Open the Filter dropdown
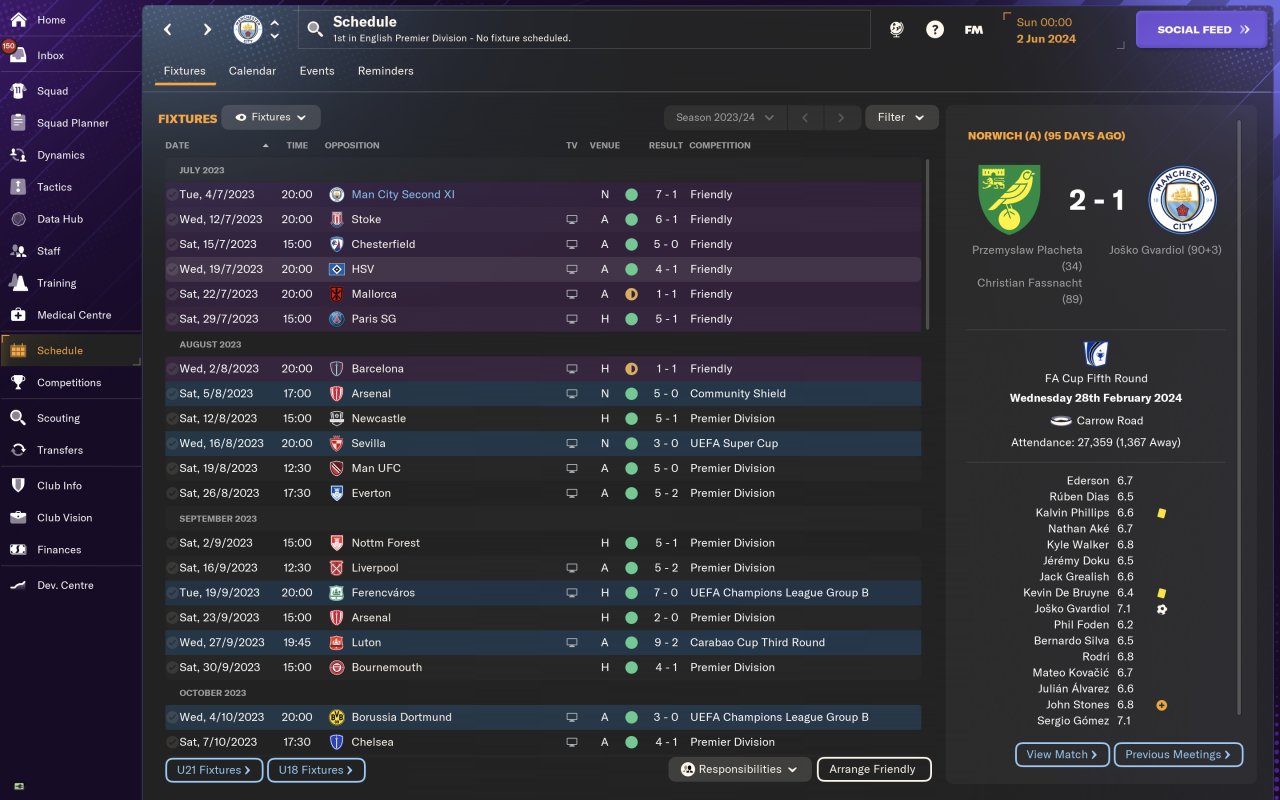Image resolution: width=1280 pixels, height=800 pixels. [901, 118]
